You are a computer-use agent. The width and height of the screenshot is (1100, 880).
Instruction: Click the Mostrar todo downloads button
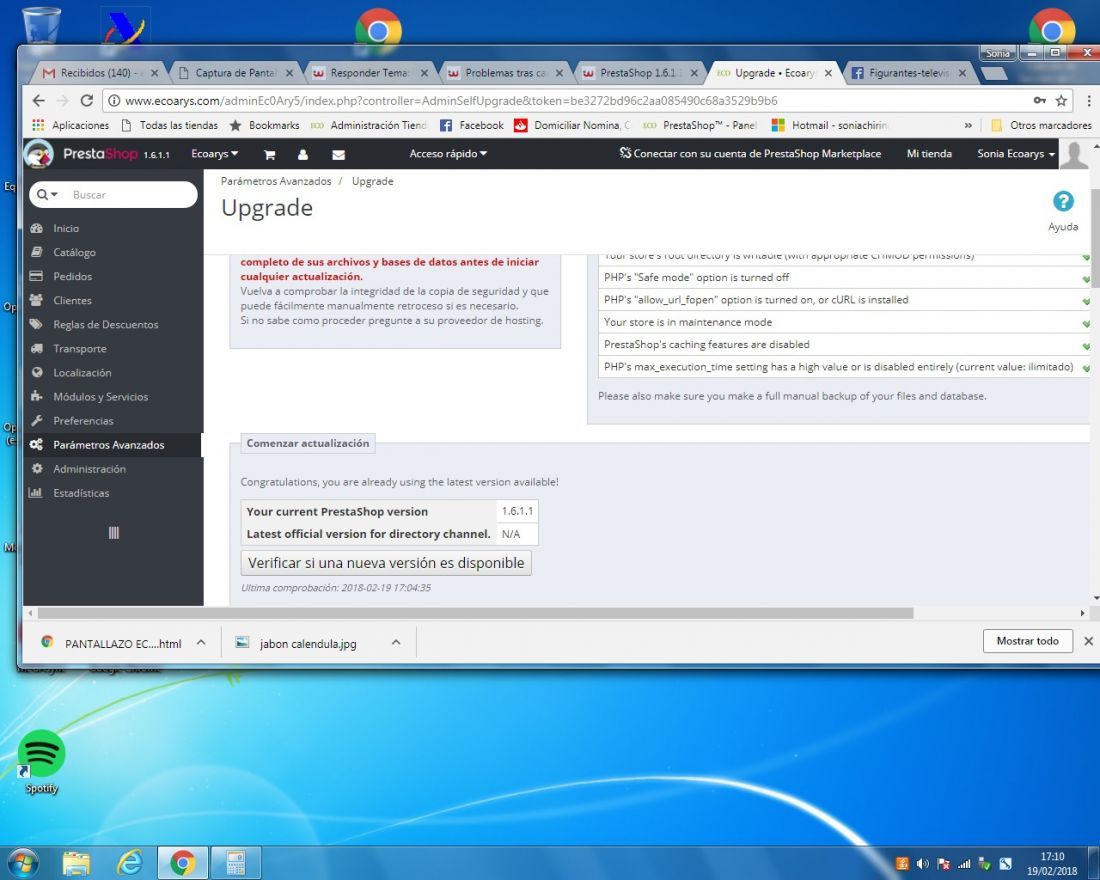click(1028, 641)
